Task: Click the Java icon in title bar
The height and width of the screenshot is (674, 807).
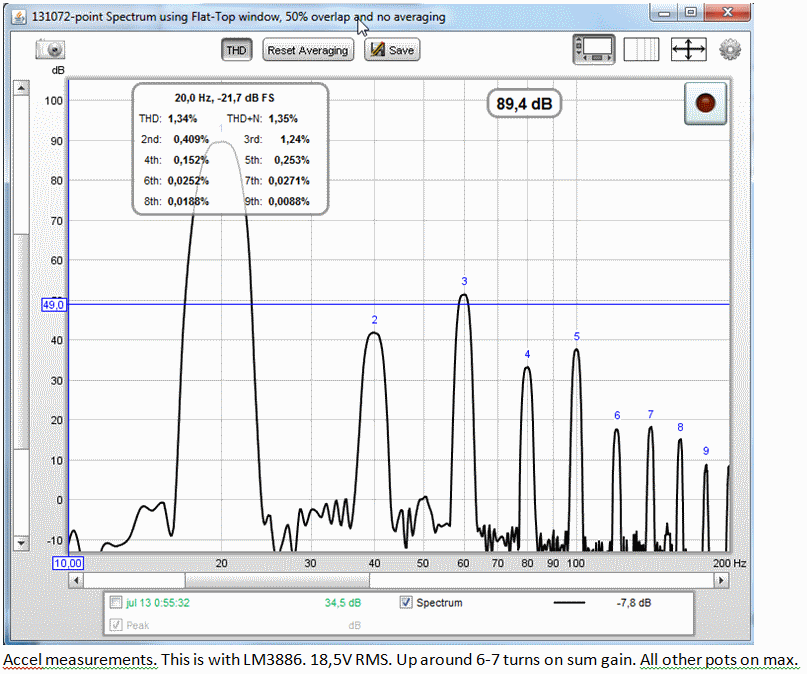Action: tap(19, 17)
